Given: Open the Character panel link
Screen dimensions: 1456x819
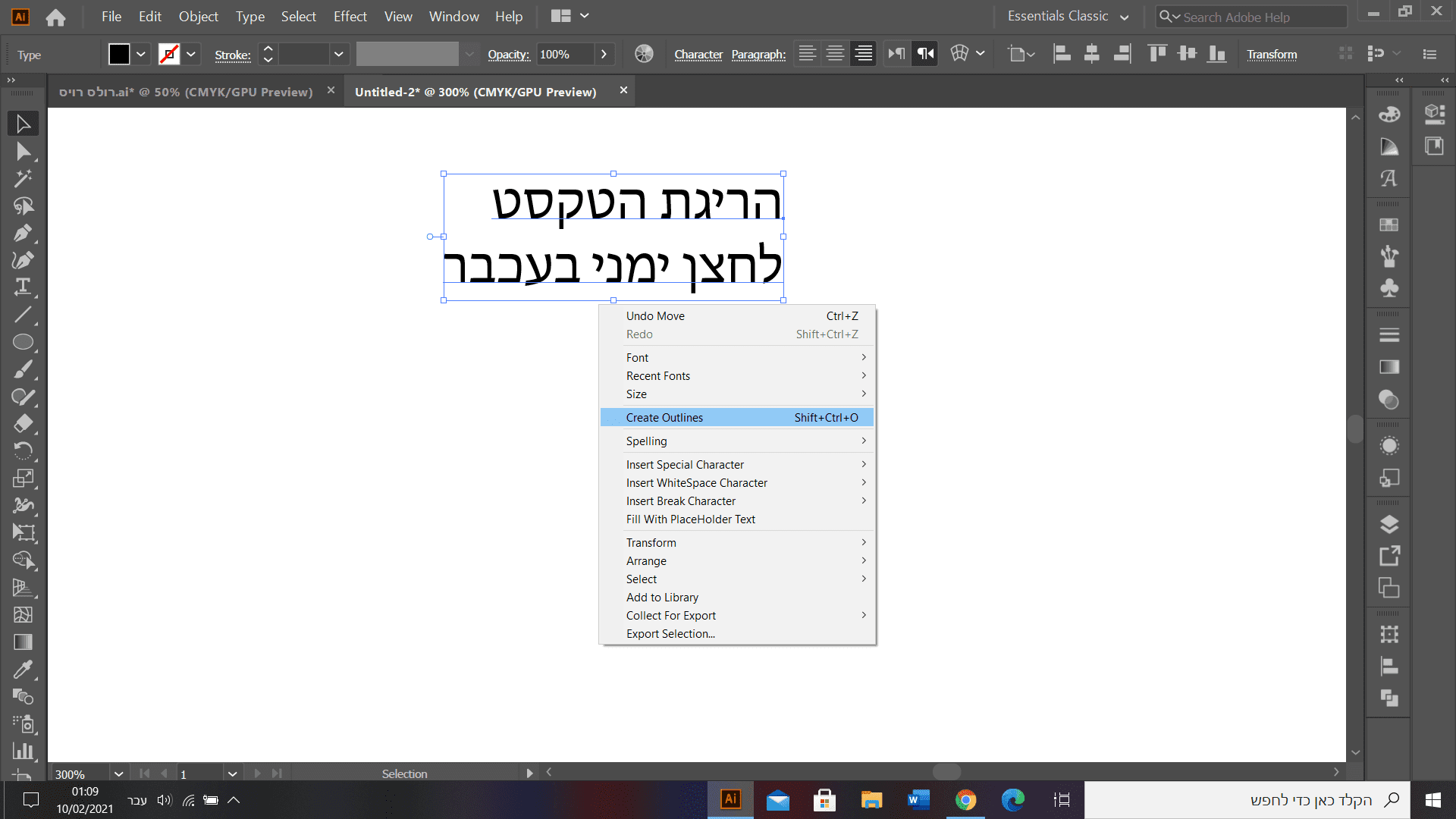Looking at the screenshot, I should tap(698, 55).
